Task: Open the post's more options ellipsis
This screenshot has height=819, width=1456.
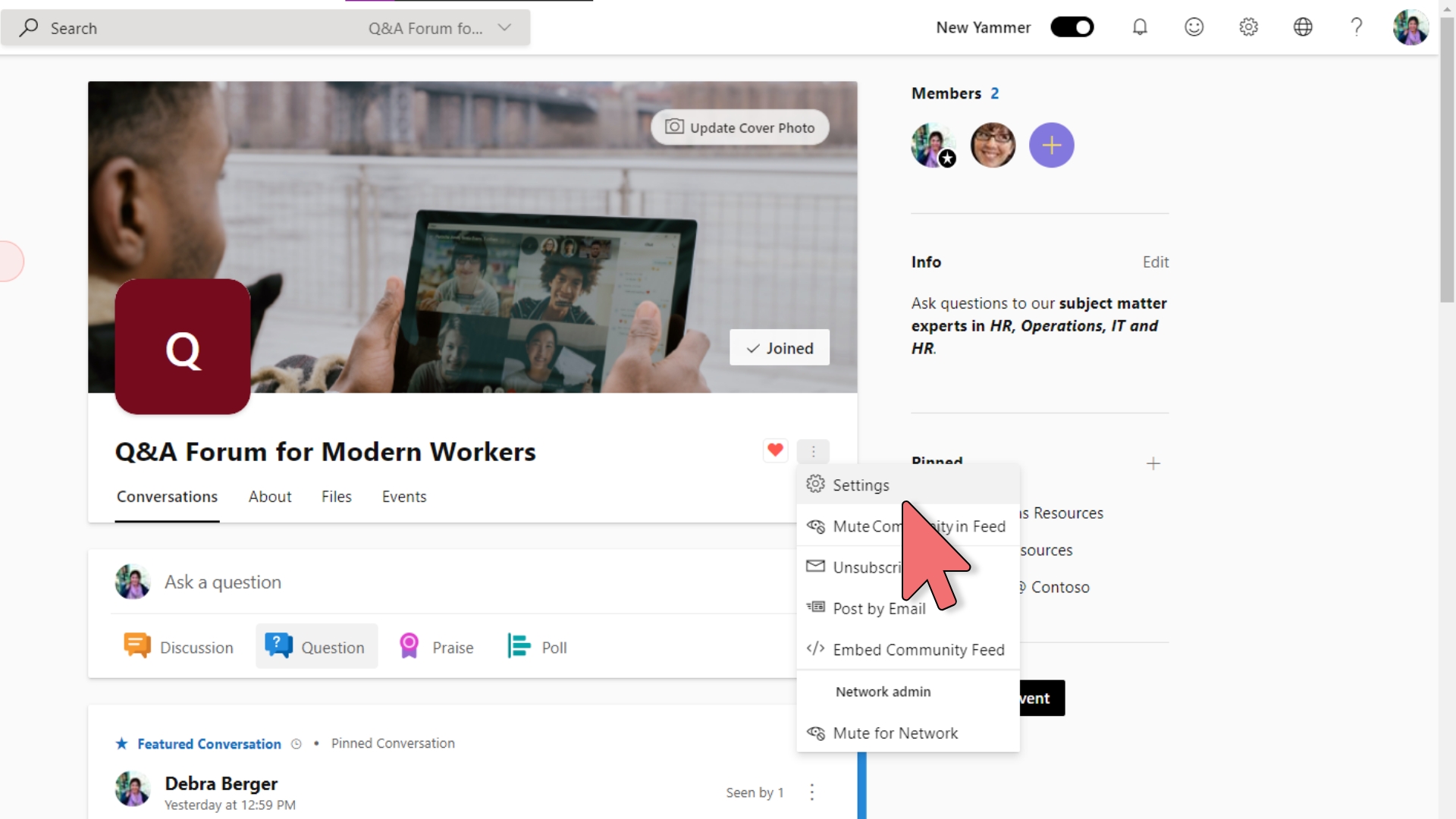Action: (x=812, y=792)
